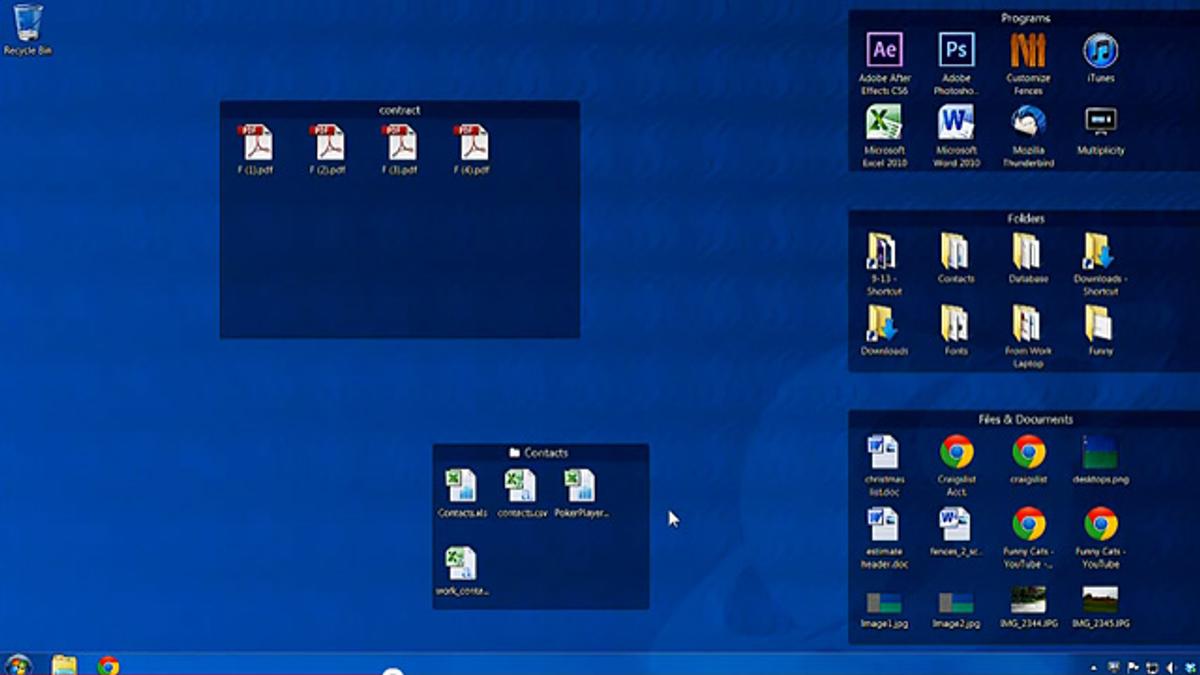Click the Windows Start button

[17, 664]
